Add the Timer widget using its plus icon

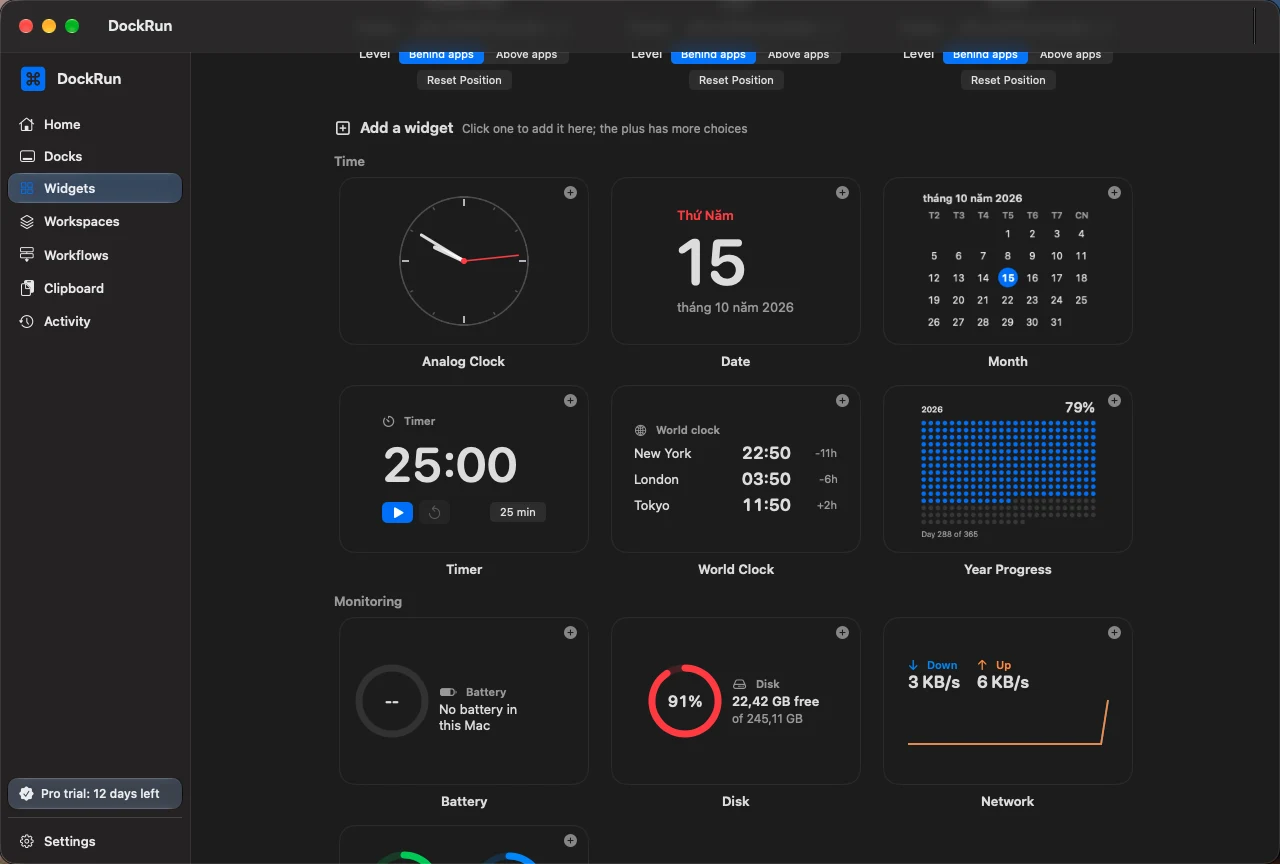coord(570,401)
